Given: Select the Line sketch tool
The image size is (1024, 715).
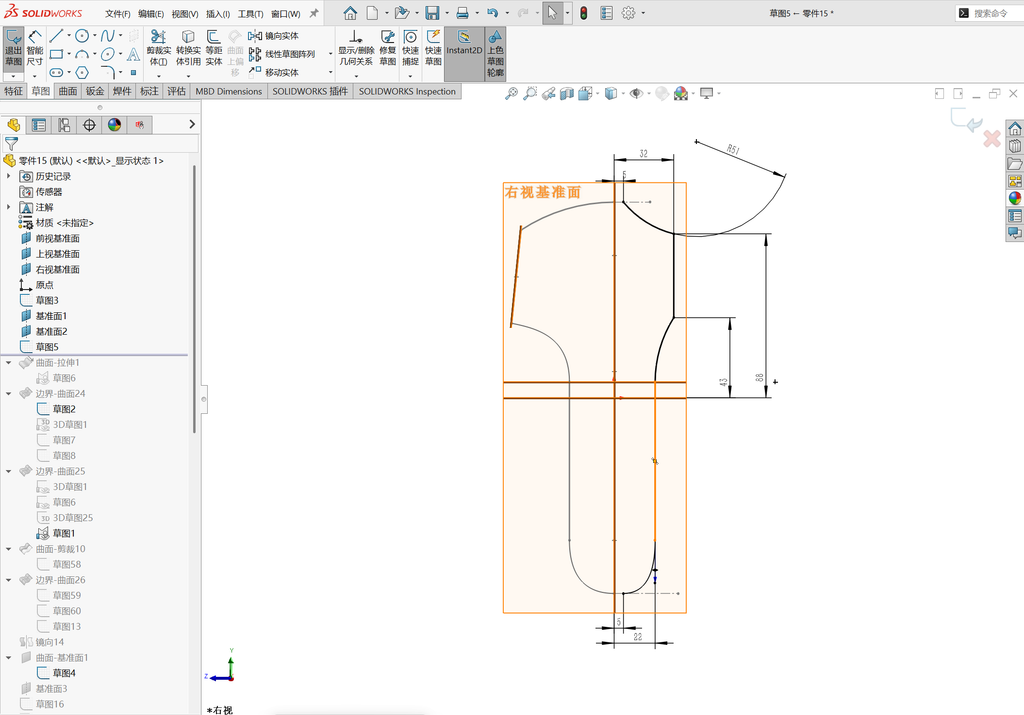Looking at the screenshot, I should tap(56, 36).
